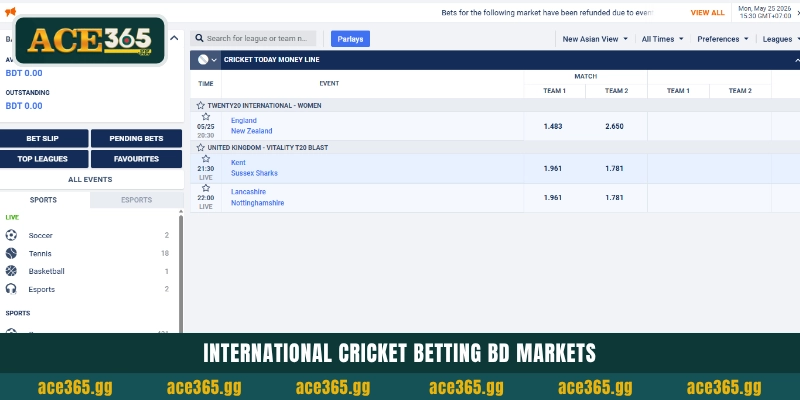Click the All Events link

[90, 179]
